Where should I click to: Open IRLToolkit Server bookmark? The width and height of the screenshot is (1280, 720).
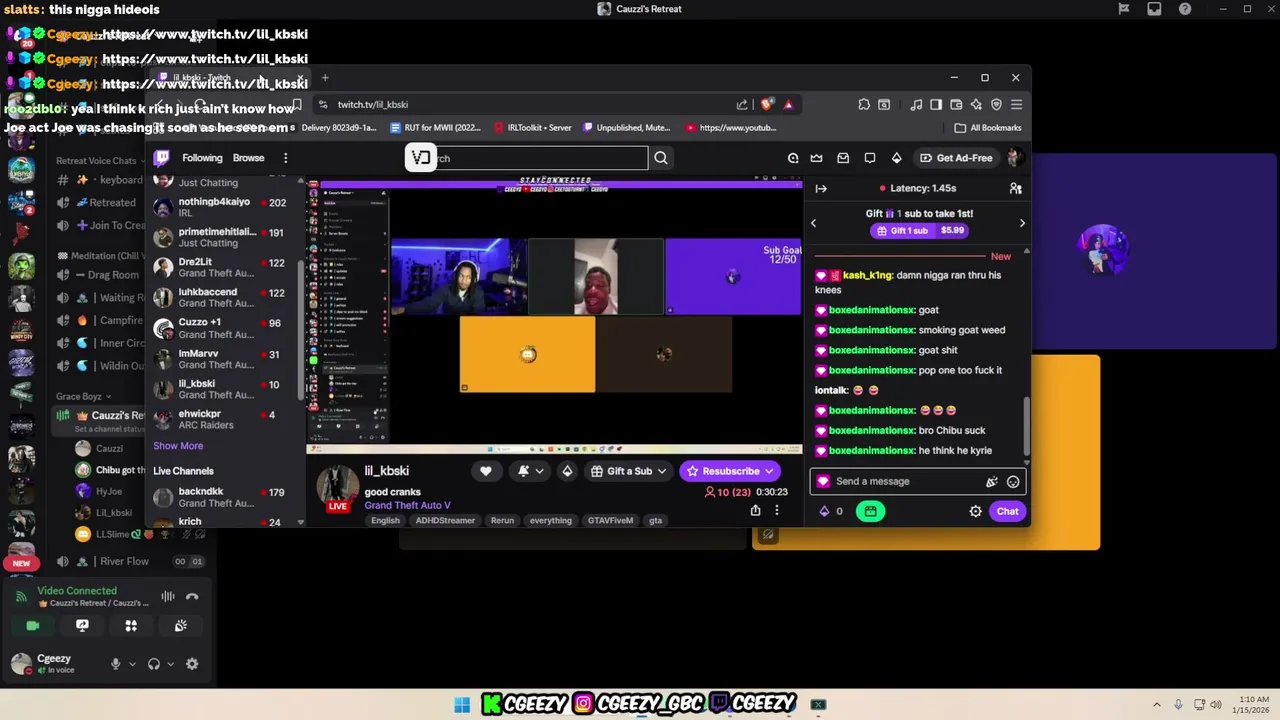531,128
